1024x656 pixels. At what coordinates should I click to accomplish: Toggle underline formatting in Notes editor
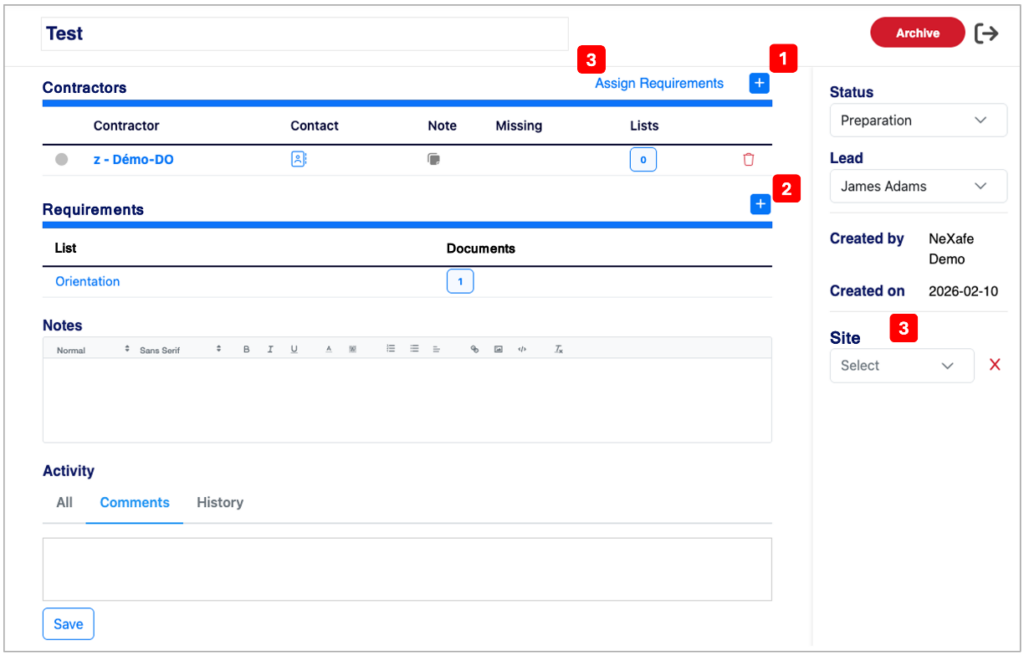[294, 350]
